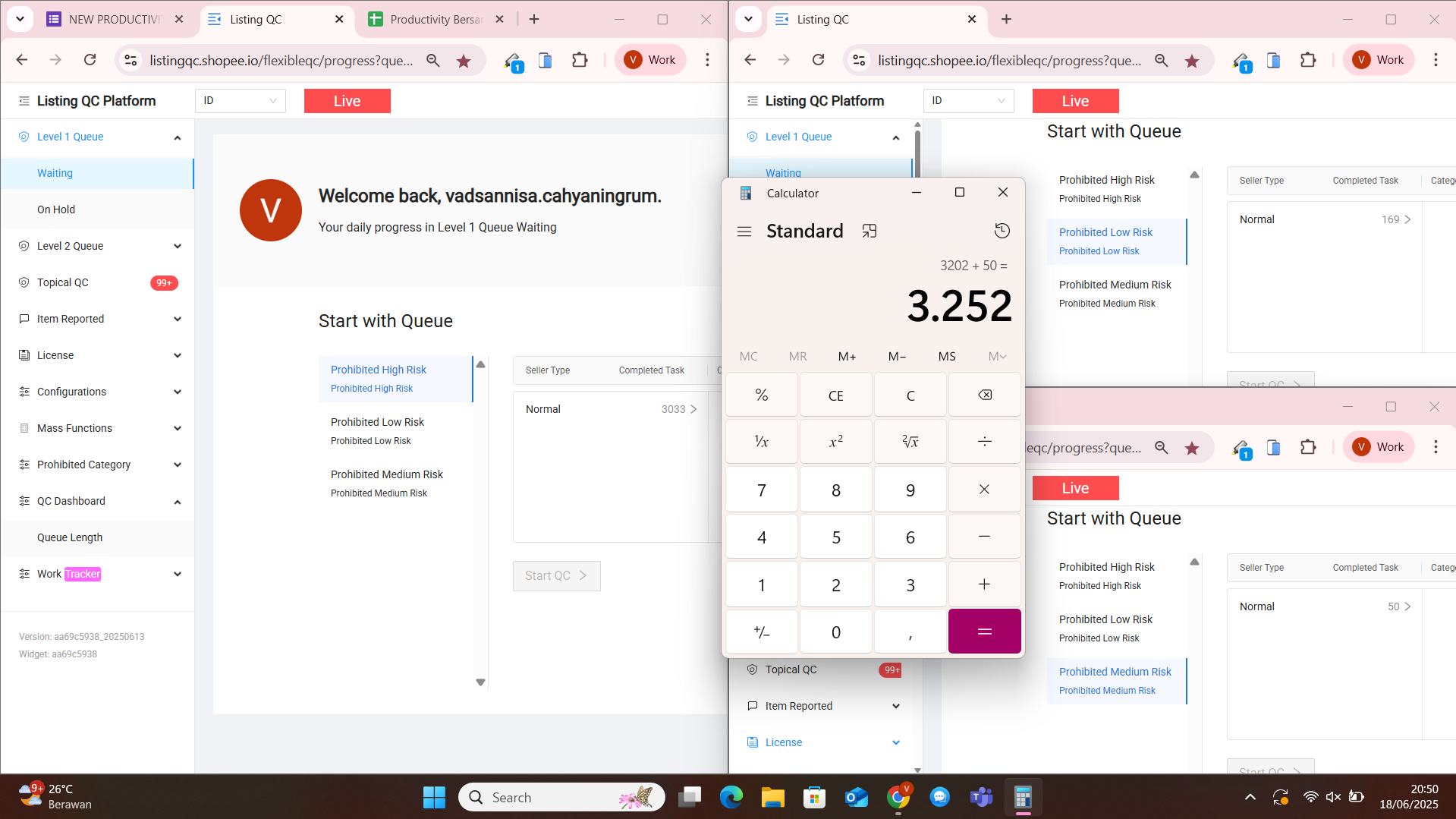Expand Prohibited Category in left sidebar
Viewport: 1456px width, 819px height.
(178, 465)
